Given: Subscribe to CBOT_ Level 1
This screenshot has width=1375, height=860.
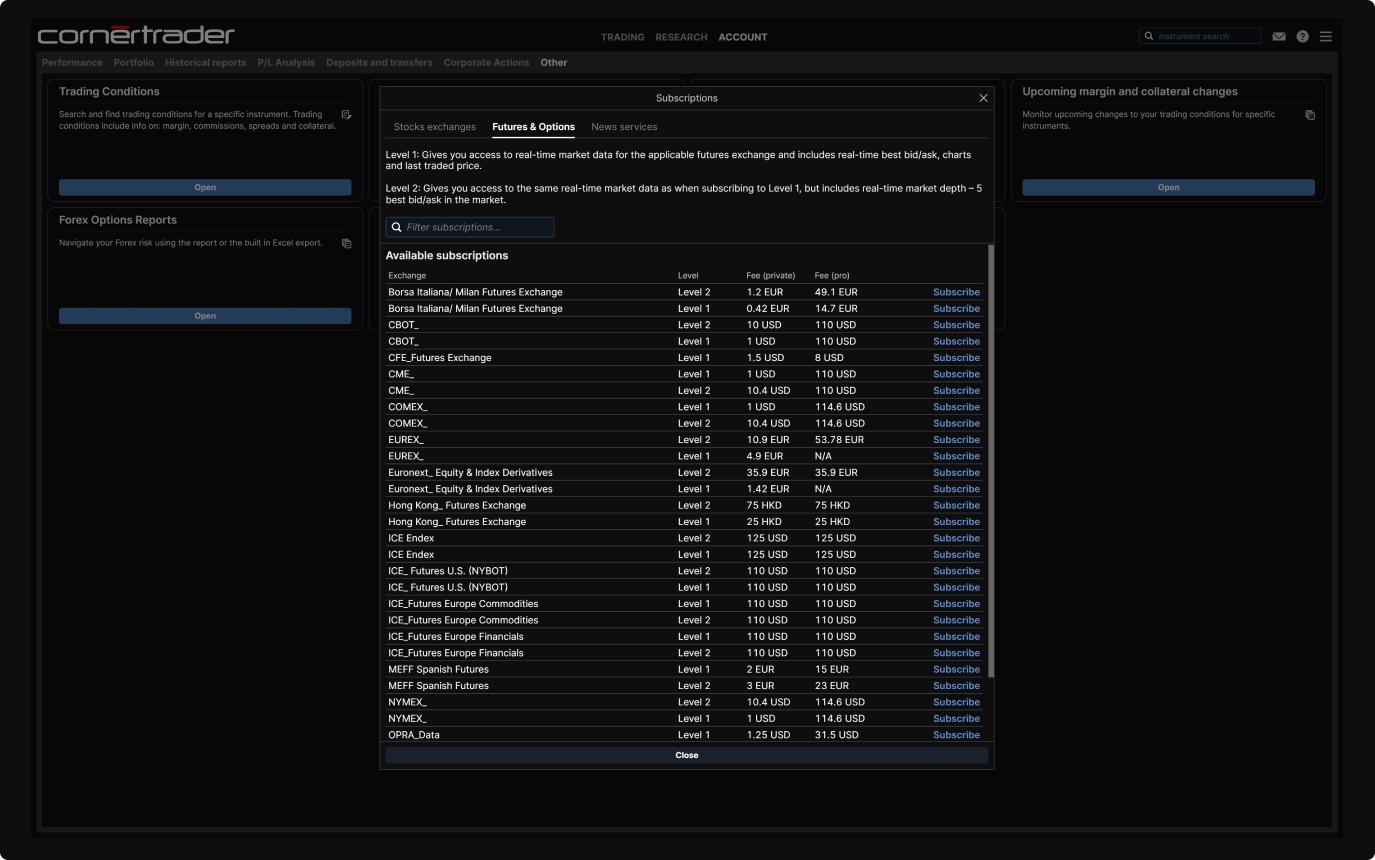Looking at the screenshot, I should click(956, 341).
